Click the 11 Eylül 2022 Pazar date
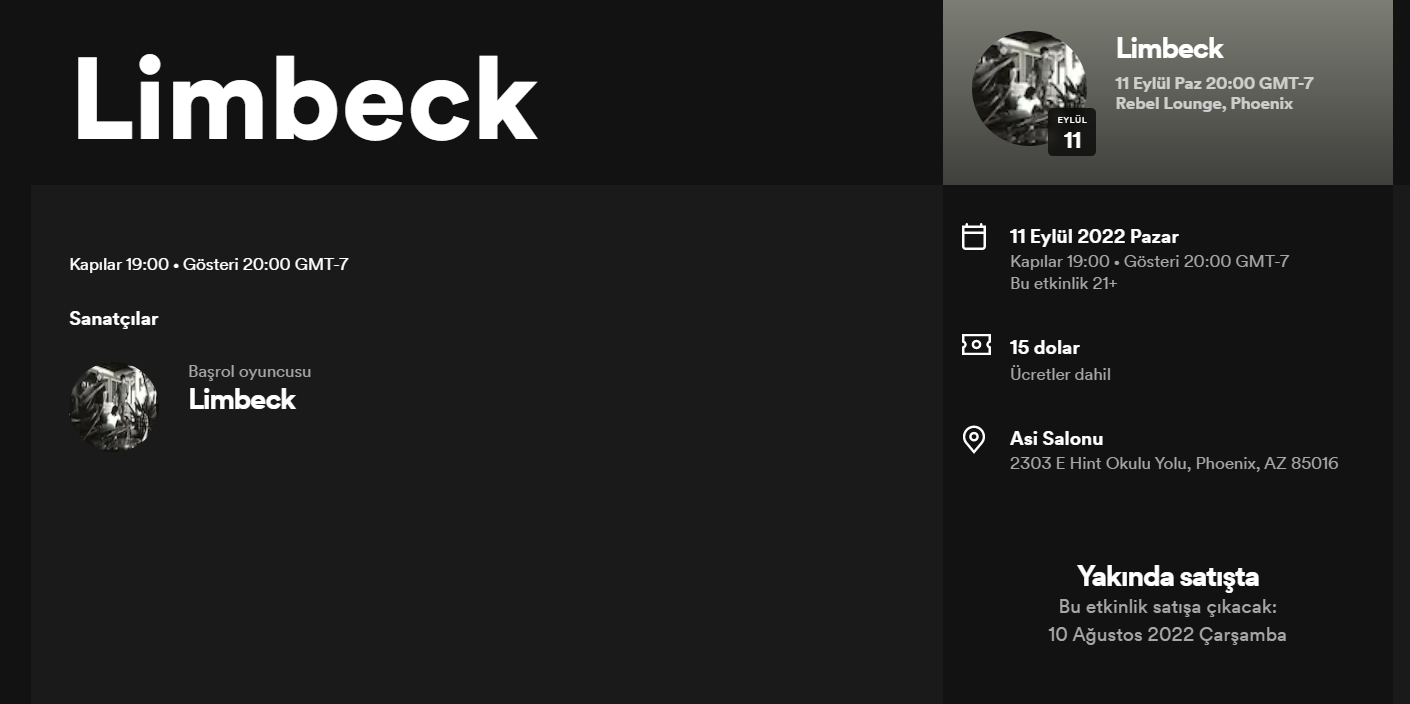Screen dimensions: 1410x704 tap(1094, 237)
